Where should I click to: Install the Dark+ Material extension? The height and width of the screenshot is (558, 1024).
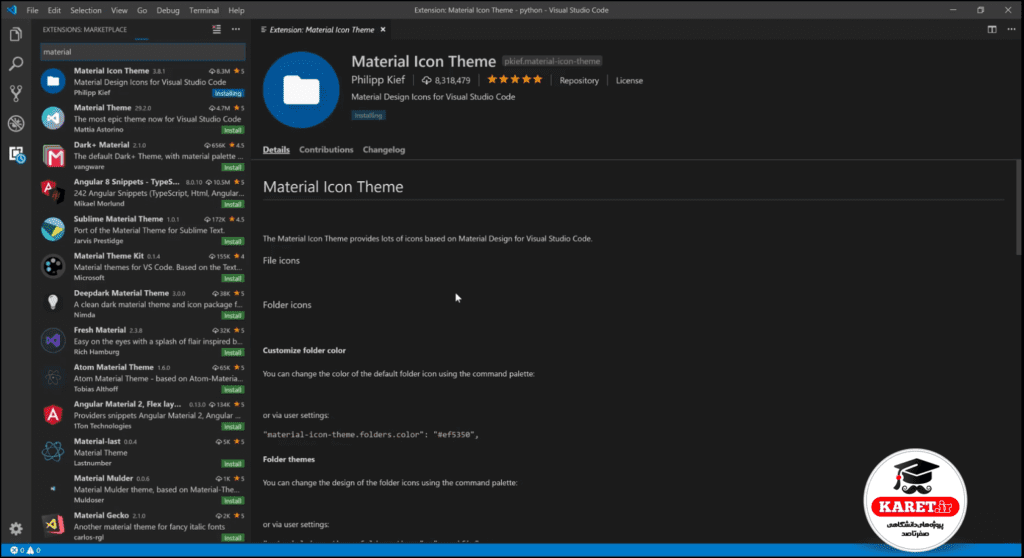pyautogui.click(x=232, y=167)
